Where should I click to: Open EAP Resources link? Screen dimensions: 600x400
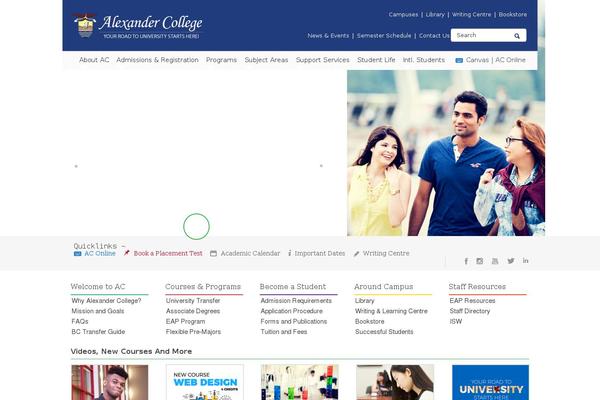[x=472, y=301]
